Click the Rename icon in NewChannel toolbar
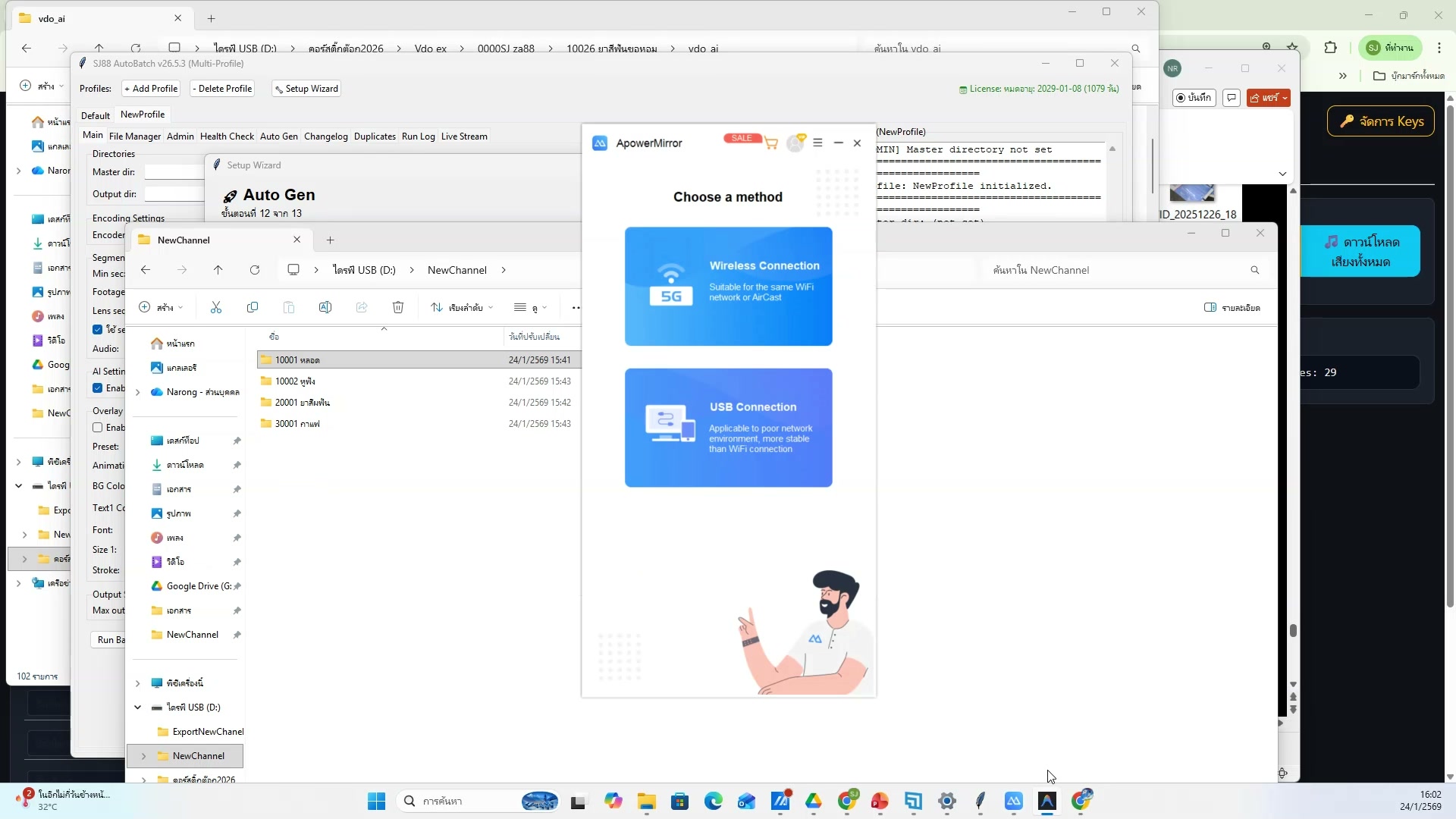This screenshot has width=1456, height=819. 325,307
